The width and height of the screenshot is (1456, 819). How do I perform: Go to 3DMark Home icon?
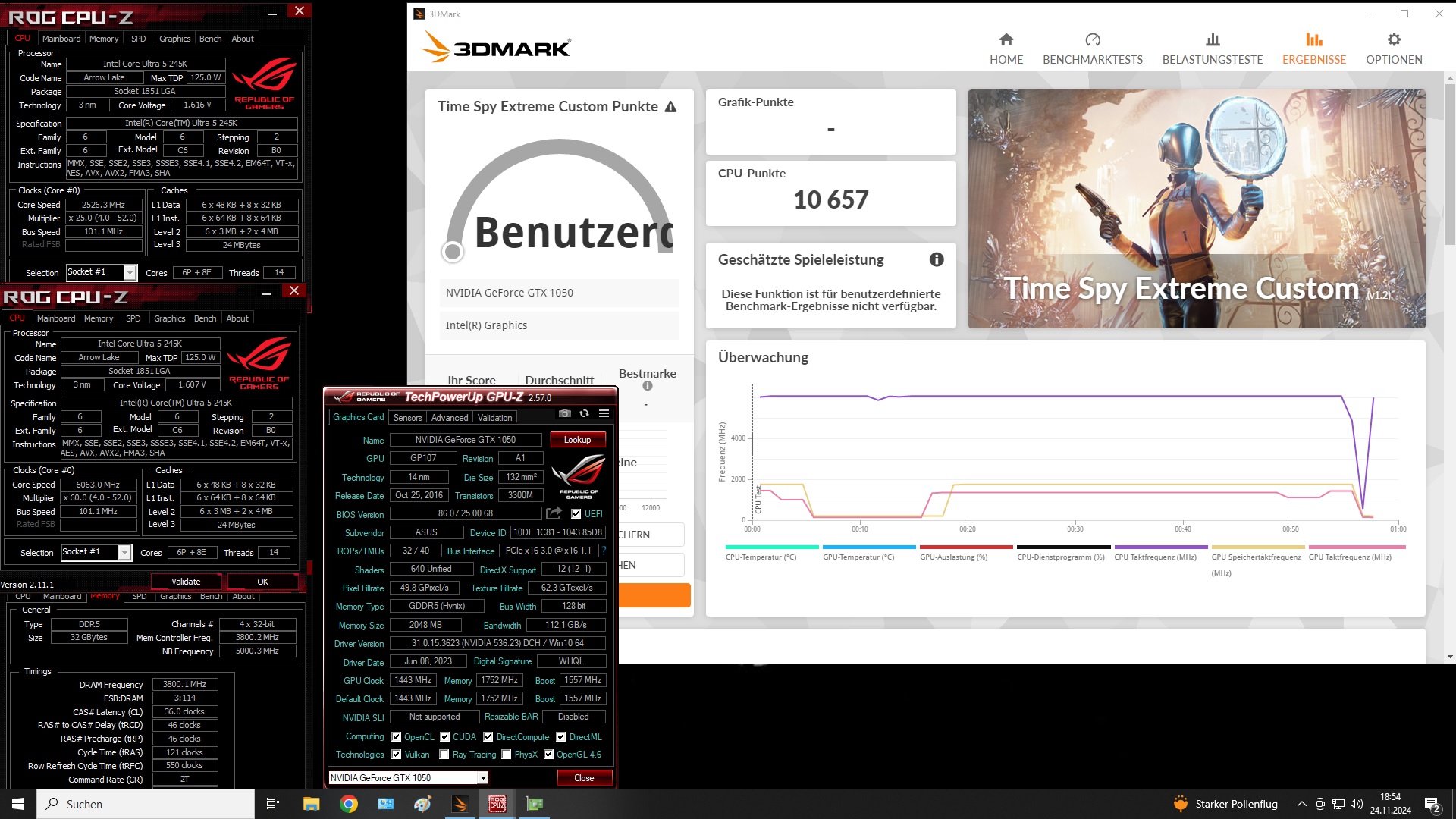[1006, 39]
